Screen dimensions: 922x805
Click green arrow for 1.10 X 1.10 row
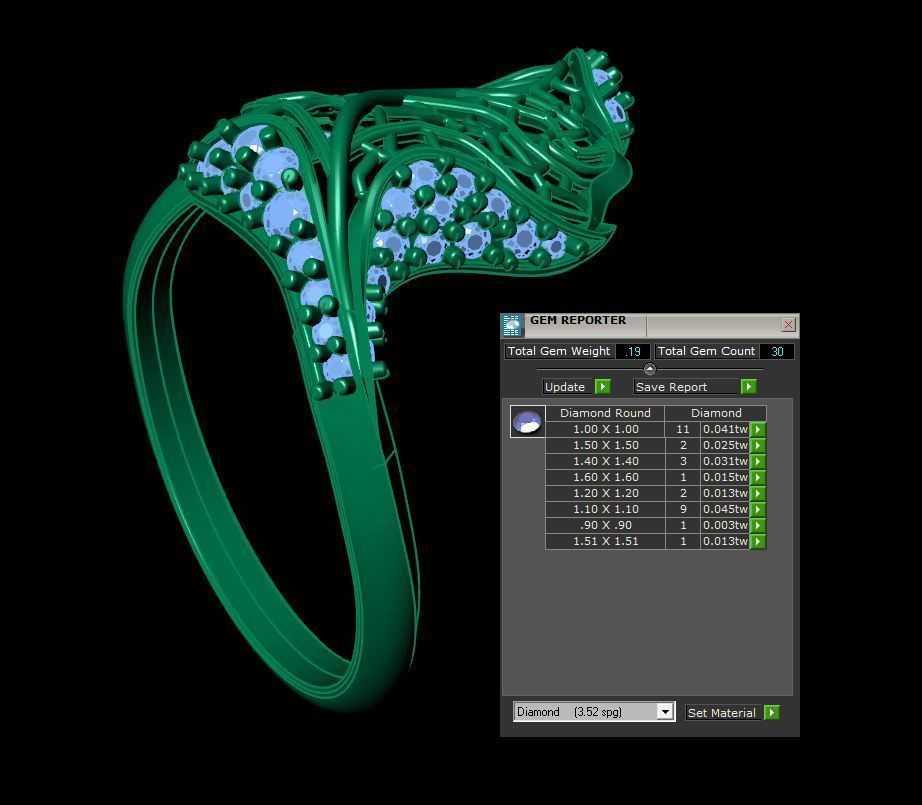tap(758, 509)
